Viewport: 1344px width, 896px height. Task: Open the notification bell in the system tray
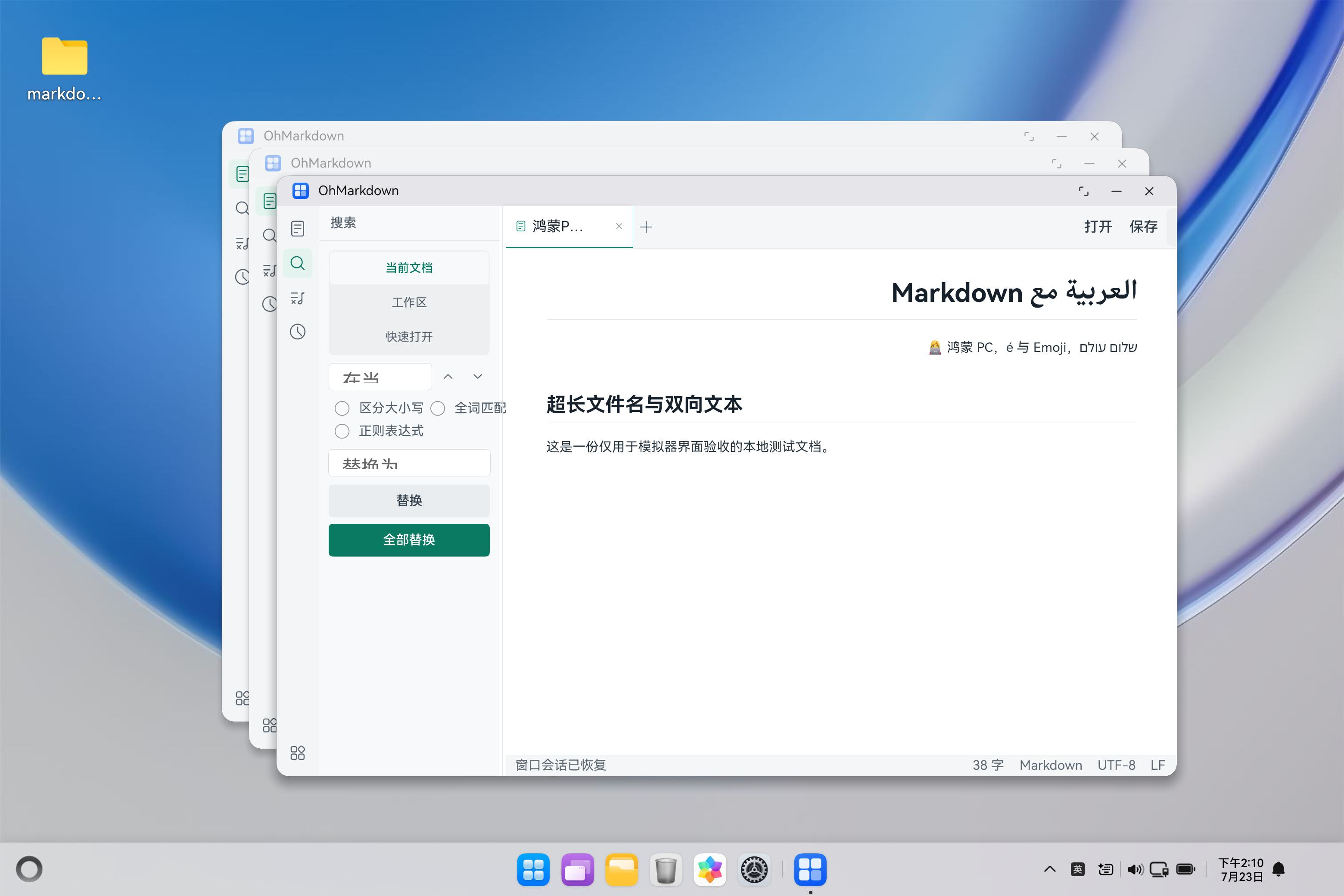tap(1279, 870)
